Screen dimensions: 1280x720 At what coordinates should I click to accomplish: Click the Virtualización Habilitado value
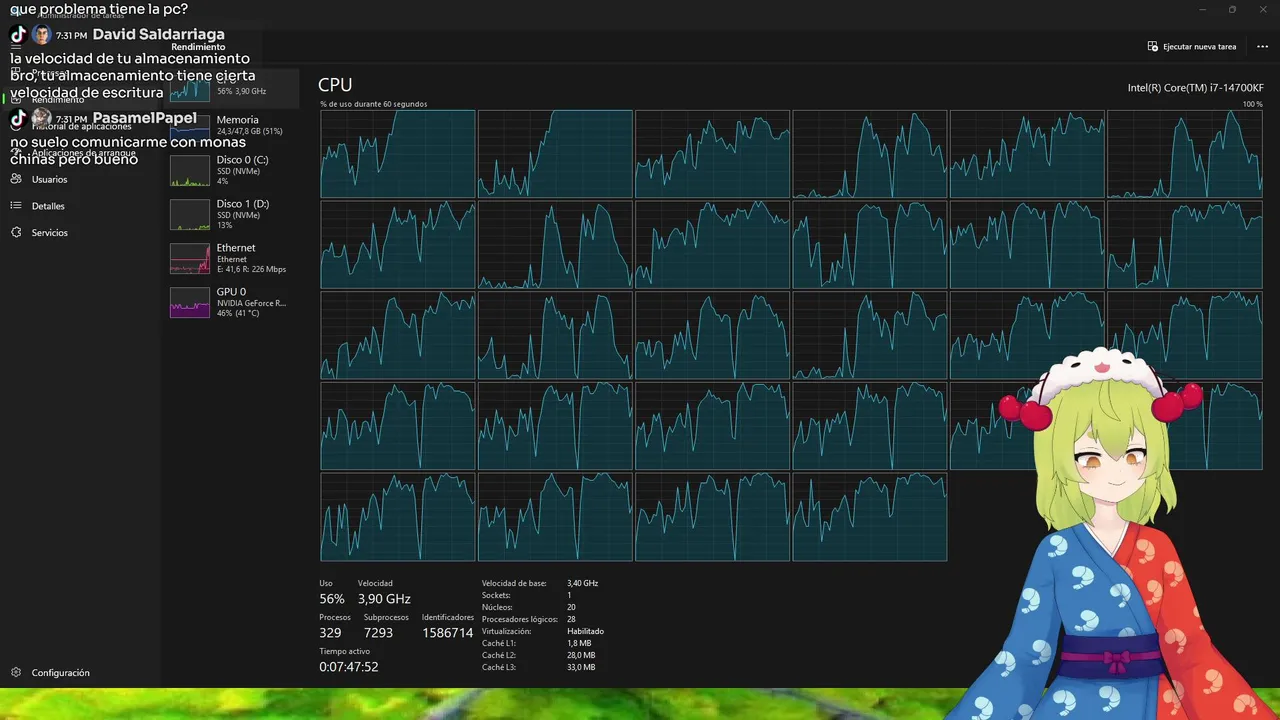pyautogui.click(x=585, y=631)
